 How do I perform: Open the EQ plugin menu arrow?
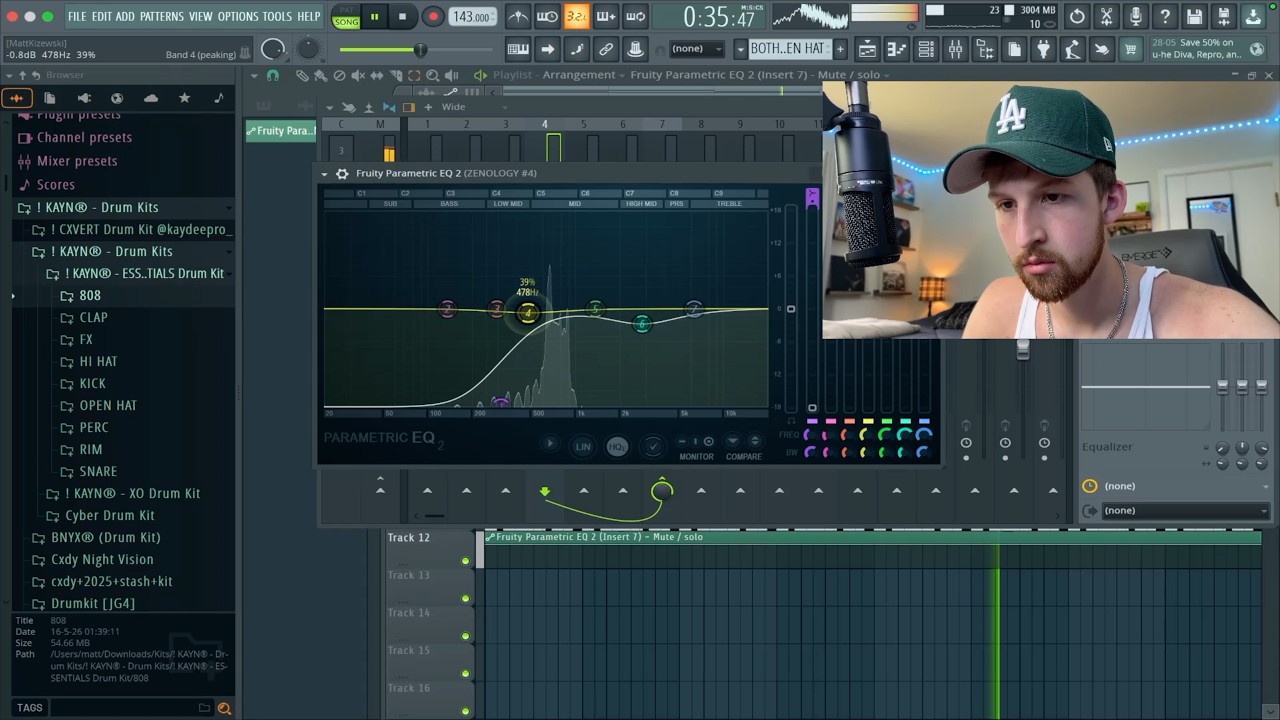324,173
